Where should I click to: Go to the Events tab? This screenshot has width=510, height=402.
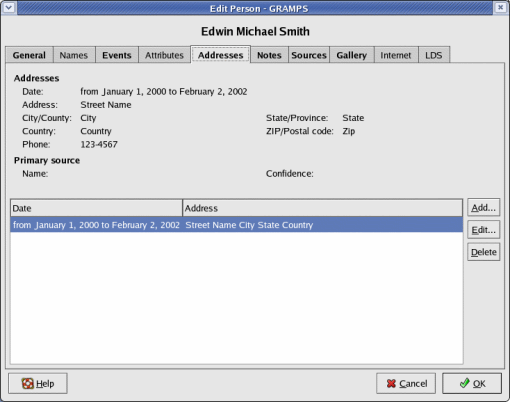pos(117,55)
